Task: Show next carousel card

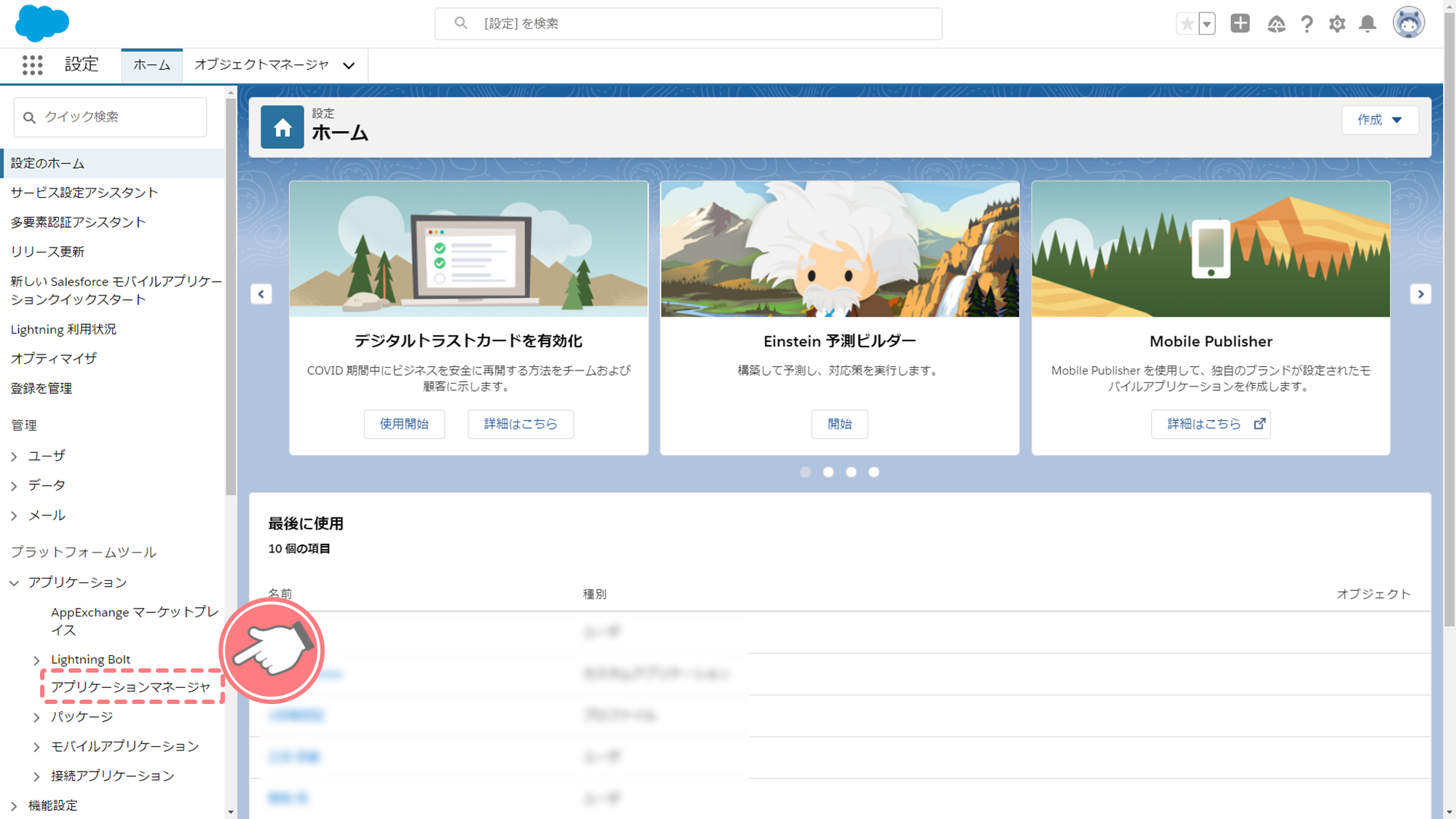Action: [1420, 294]
